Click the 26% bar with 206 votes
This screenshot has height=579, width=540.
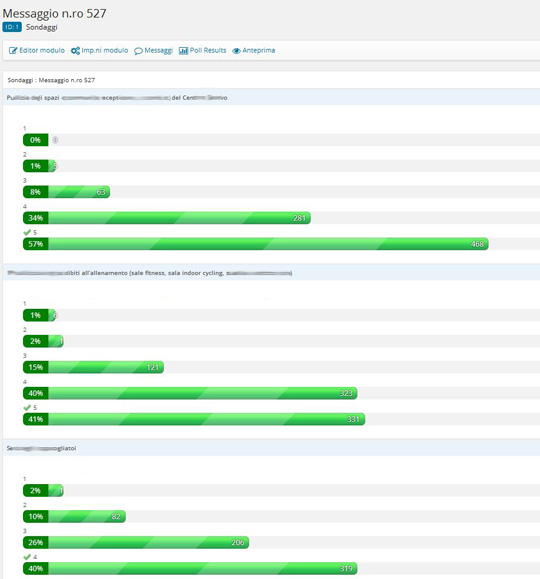pyautogui.click(x=136, y=542)
